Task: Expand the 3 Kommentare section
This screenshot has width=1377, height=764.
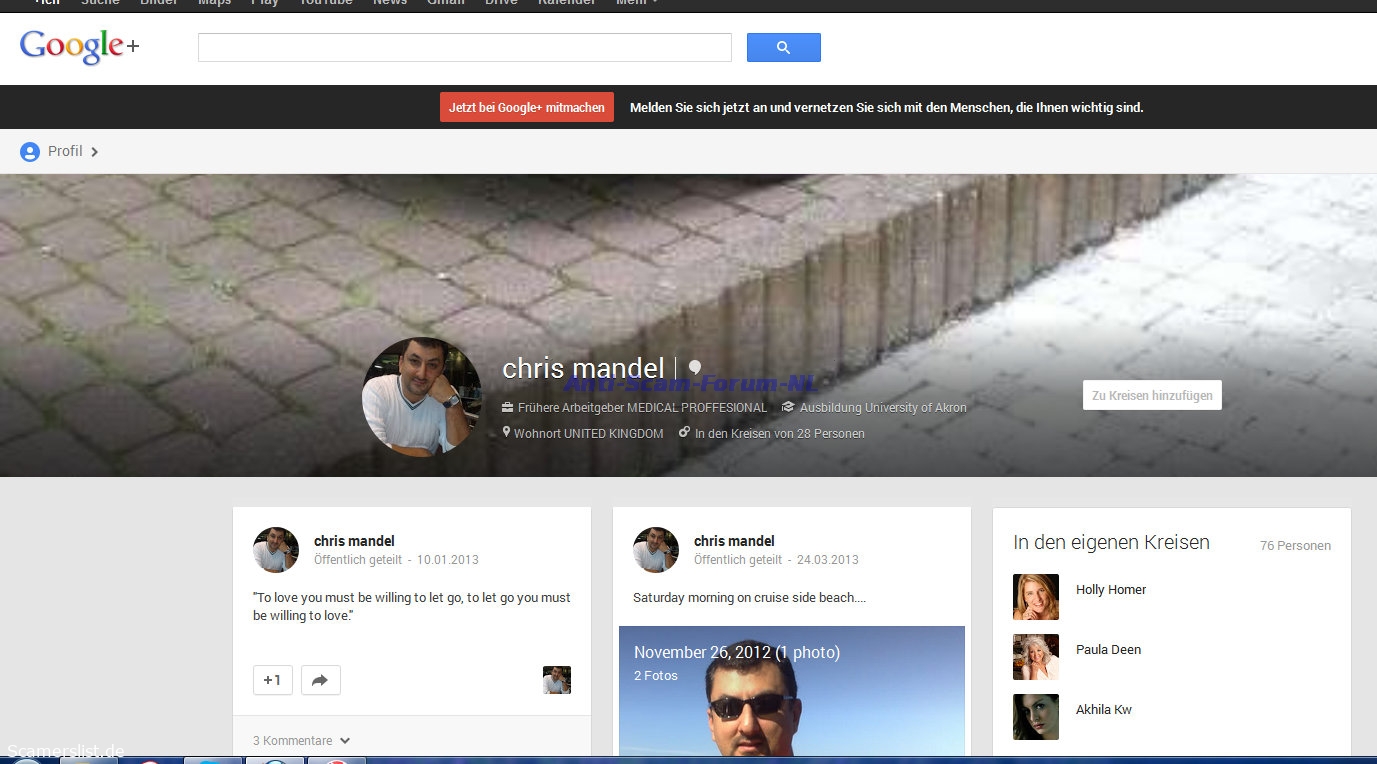Action: [301, 741]
